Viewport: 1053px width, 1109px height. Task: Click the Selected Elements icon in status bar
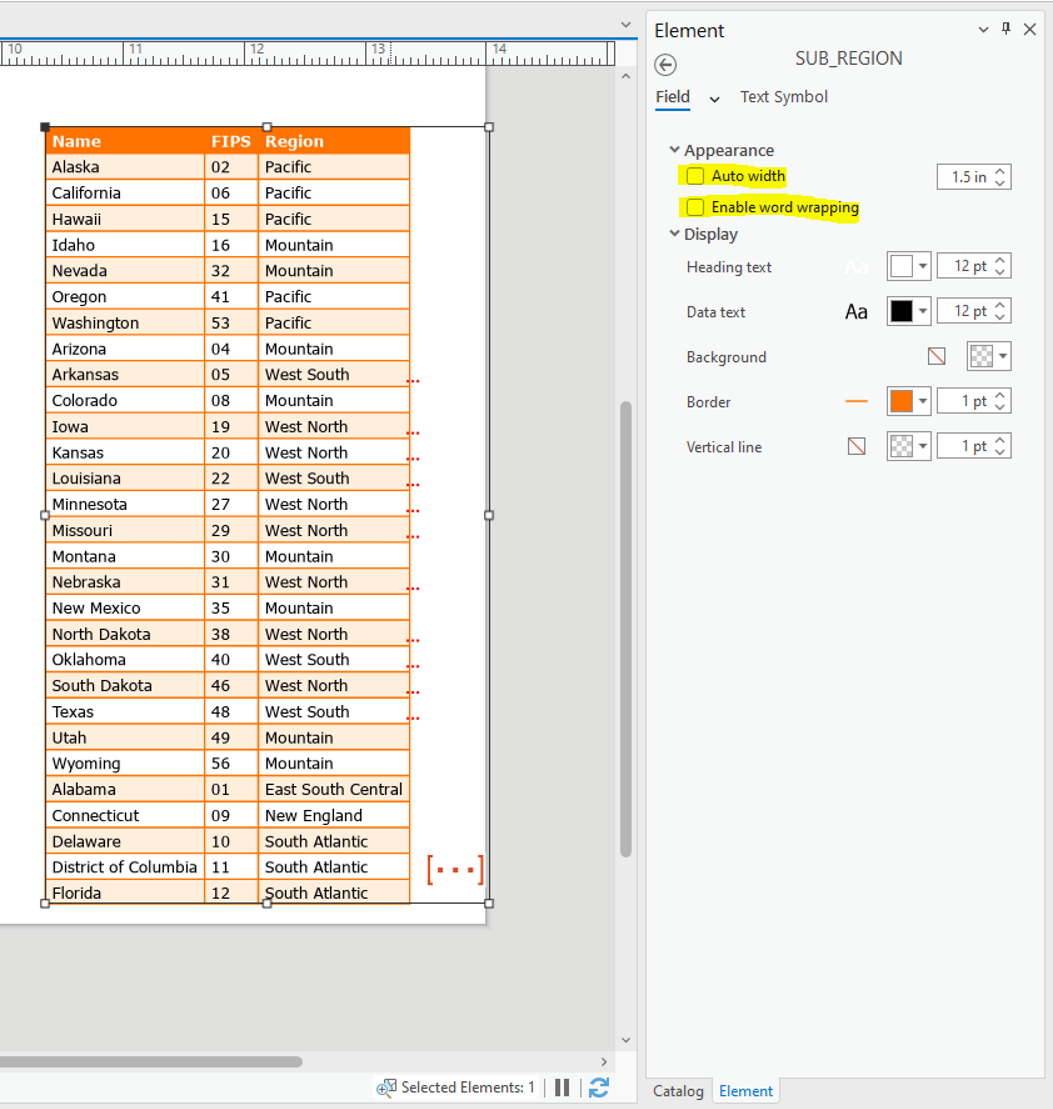point(386,1087)
